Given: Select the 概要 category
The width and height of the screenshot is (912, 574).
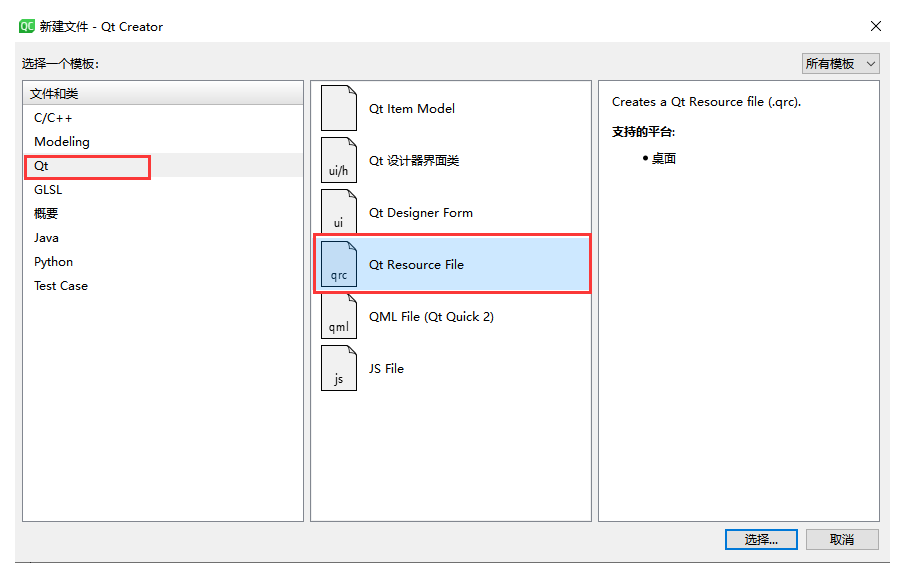Looking at the screenshot, I should [163, 213].
